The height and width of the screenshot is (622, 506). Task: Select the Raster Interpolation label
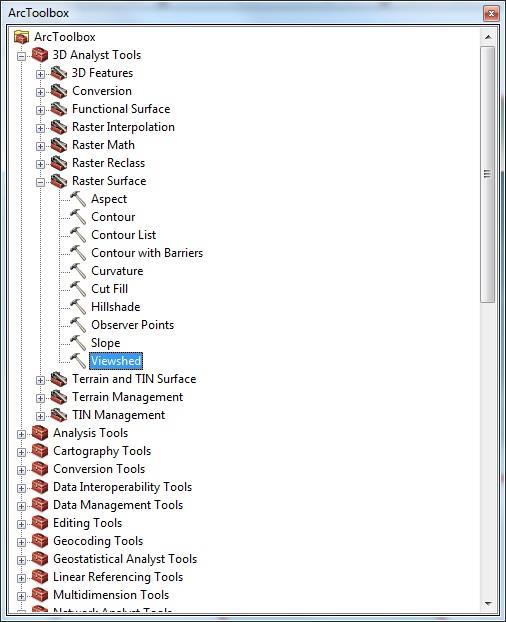[x=123, y=127]
